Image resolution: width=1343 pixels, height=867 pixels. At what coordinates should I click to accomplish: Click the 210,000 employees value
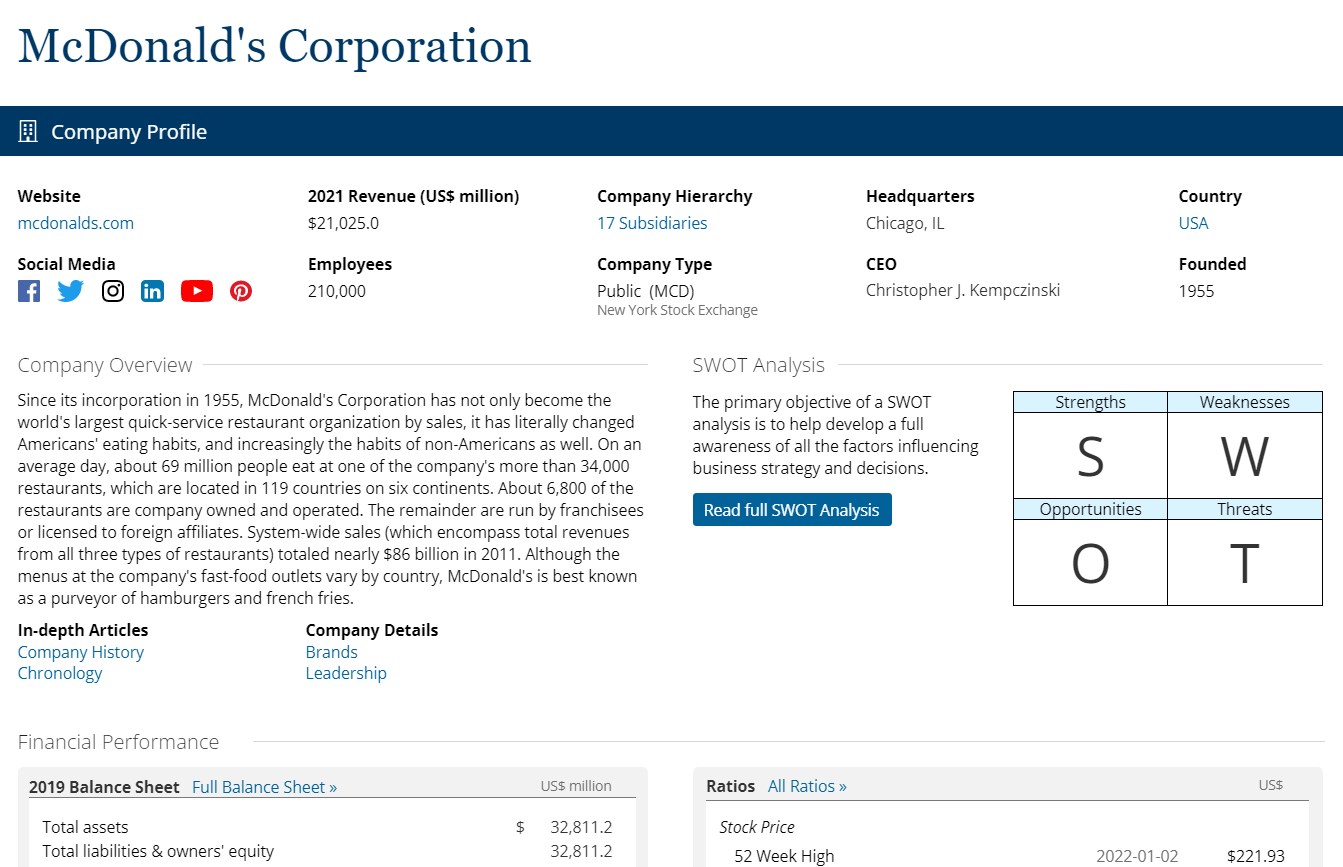point(337,291)
